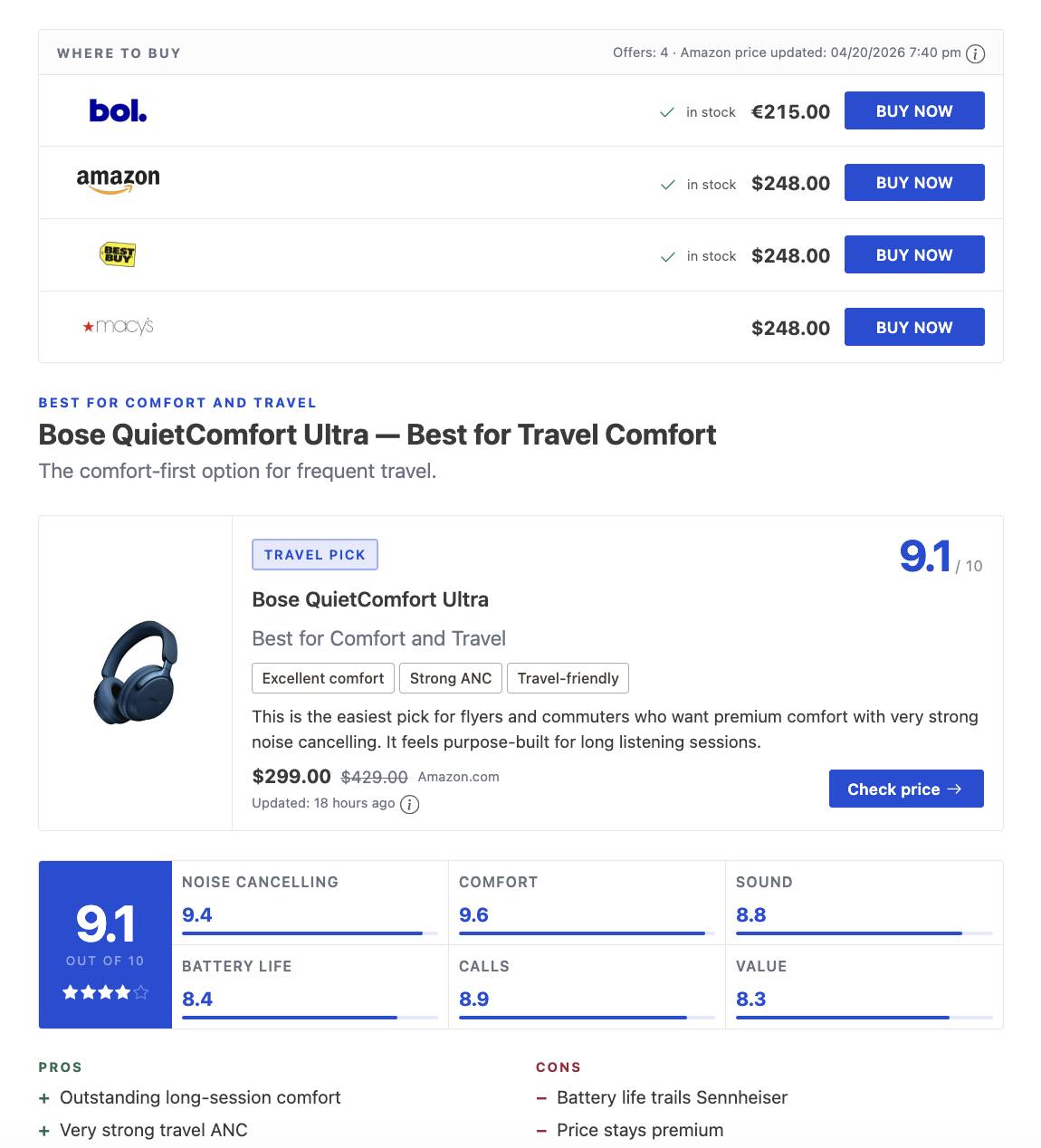Click BUY NOW for the bol.com offer
Screen dimensions: 1041x1148
[914, 110]
